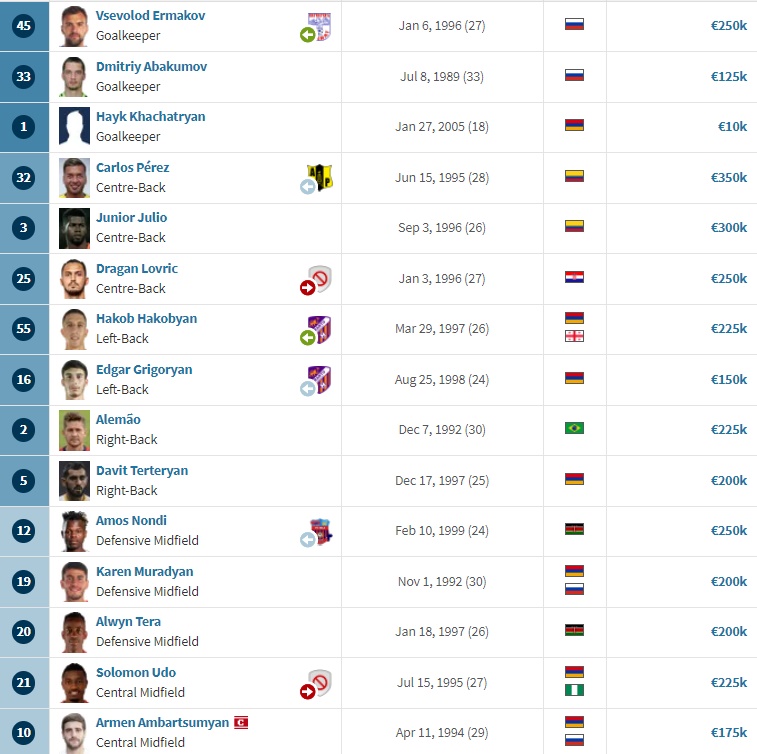757x754 pixels.
Task: Click the purple club crest beside Hakob Hakobyan
Action: [x=320, y=328]
